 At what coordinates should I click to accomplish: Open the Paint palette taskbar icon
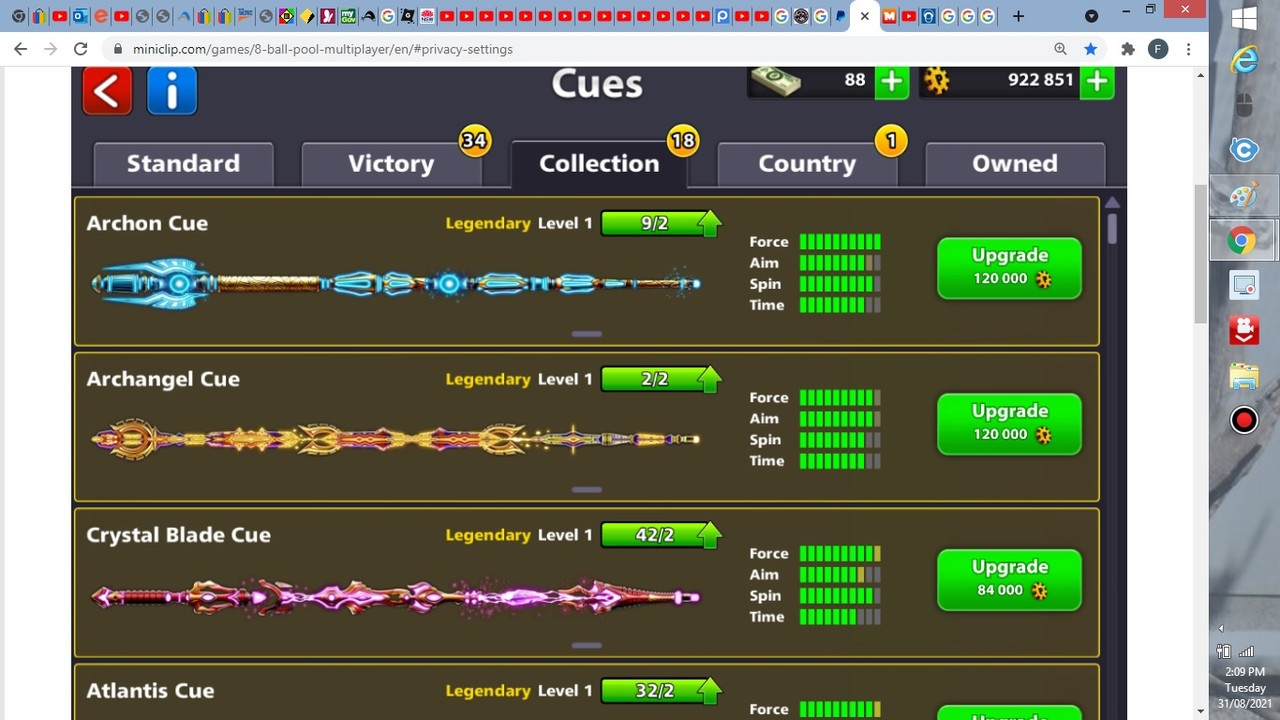(1243, 196)
